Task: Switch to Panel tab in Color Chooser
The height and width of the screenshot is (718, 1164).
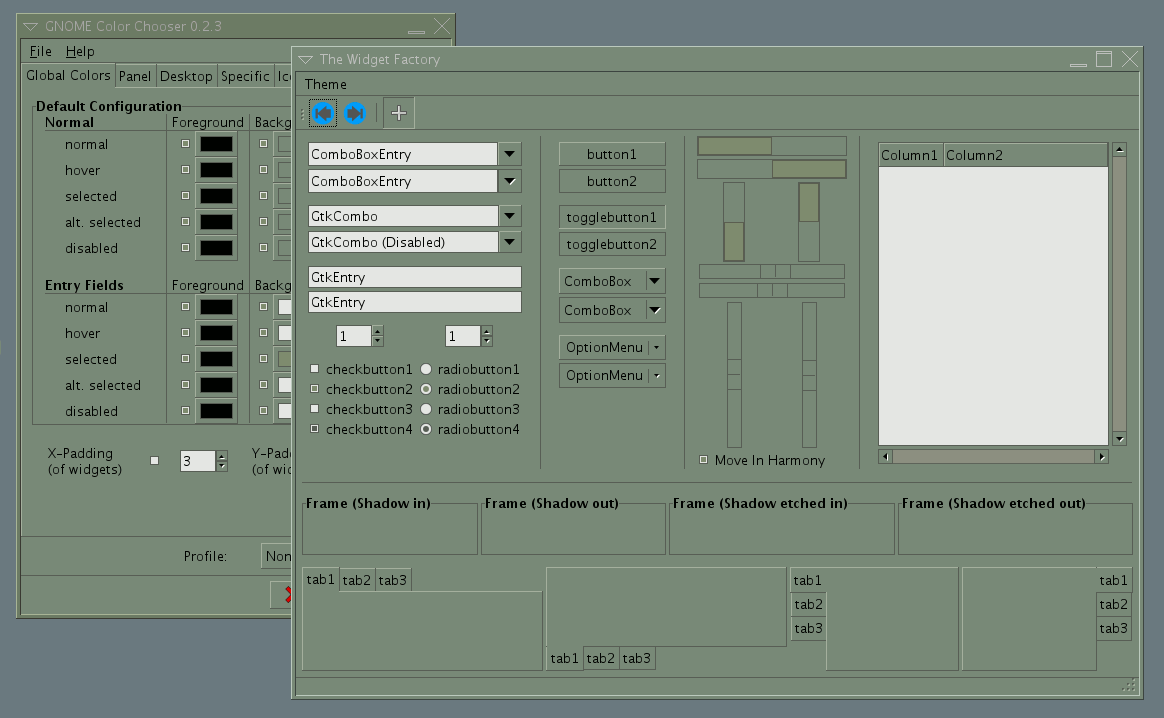Action: point(134,76)
